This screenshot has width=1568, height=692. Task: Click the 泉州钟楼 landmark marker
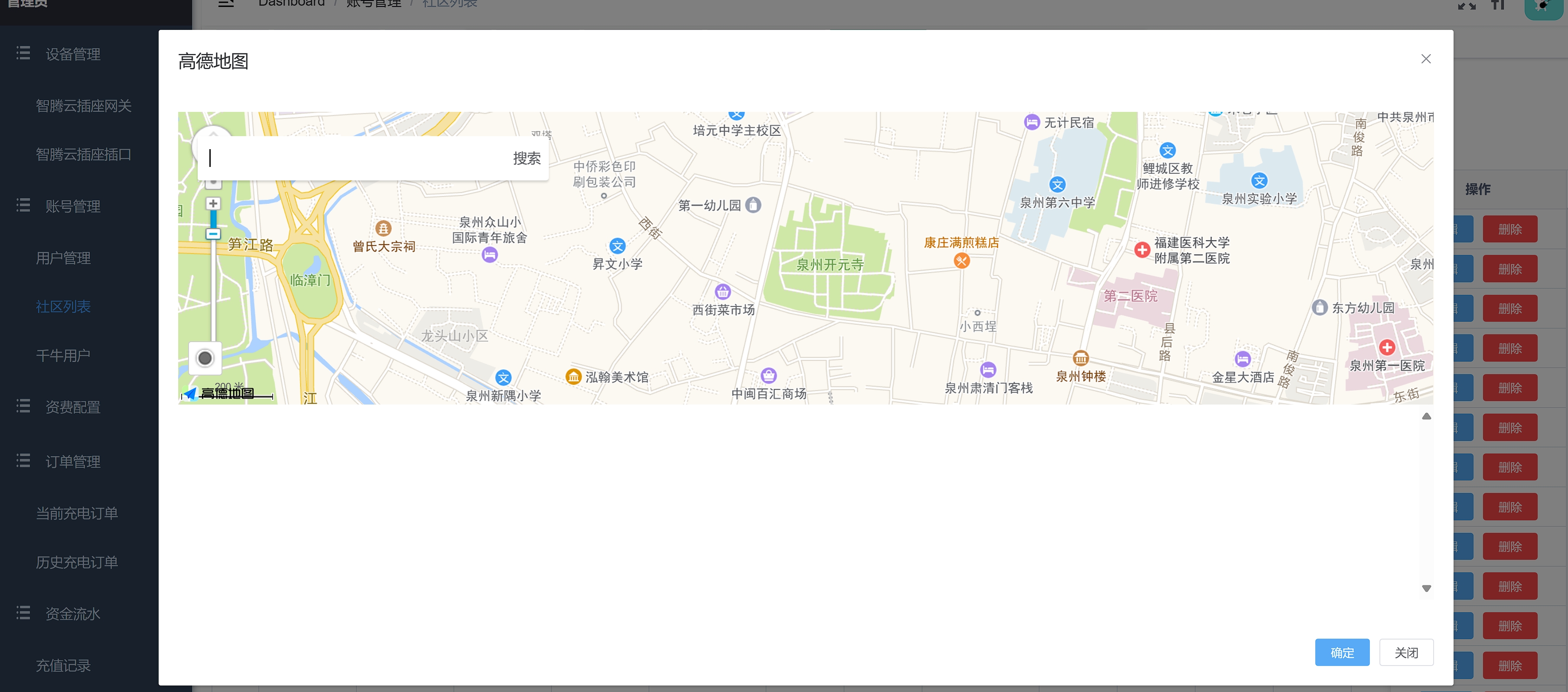click(1080, 358)
